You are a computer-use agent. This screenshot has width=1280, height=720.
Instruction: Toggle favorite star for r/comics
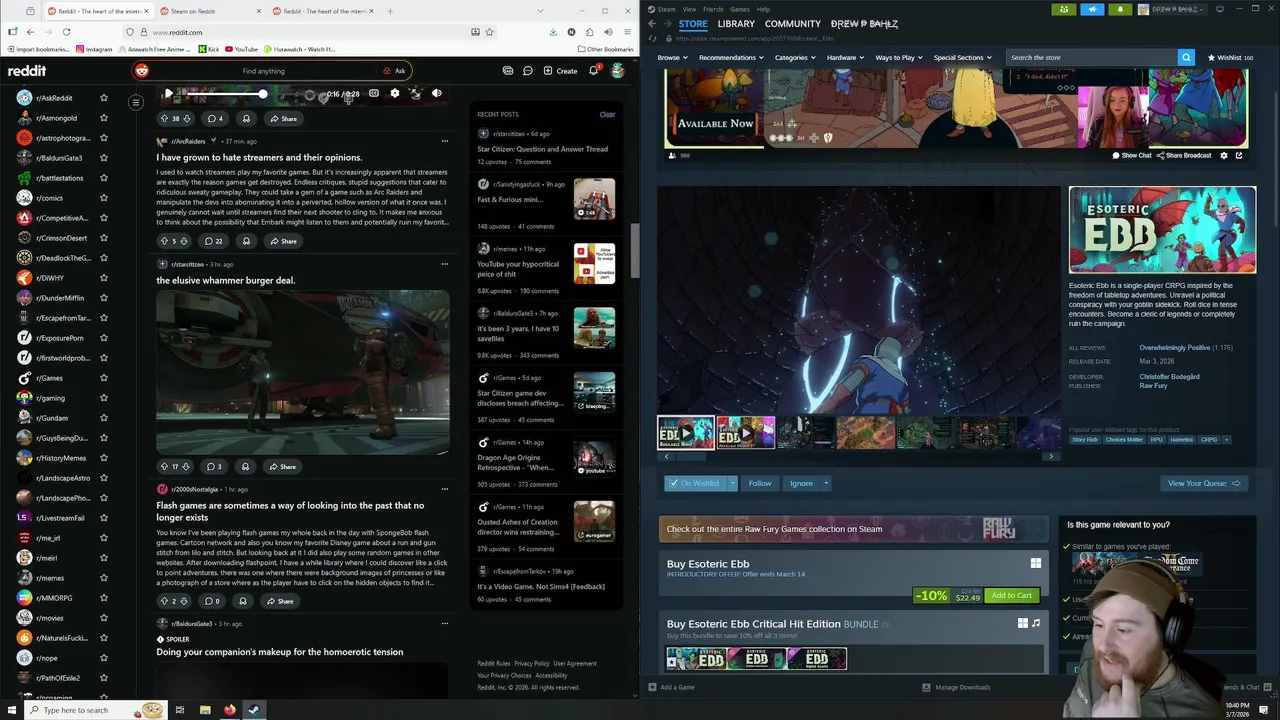[103, 198]
